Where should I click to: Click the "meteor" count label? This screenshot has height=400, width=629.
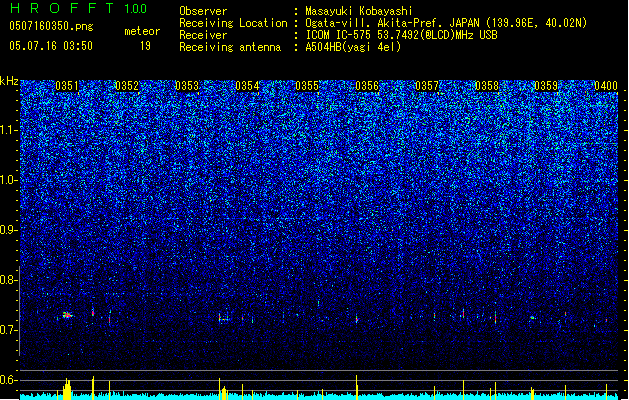coord(142,31)
